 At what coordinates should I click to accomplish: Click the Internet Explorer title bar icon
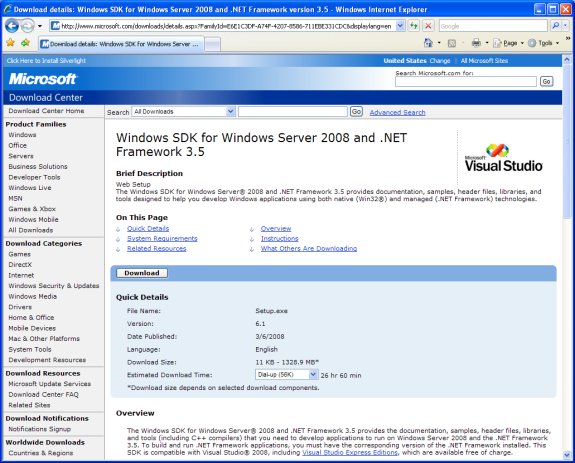tap(8, 9)
